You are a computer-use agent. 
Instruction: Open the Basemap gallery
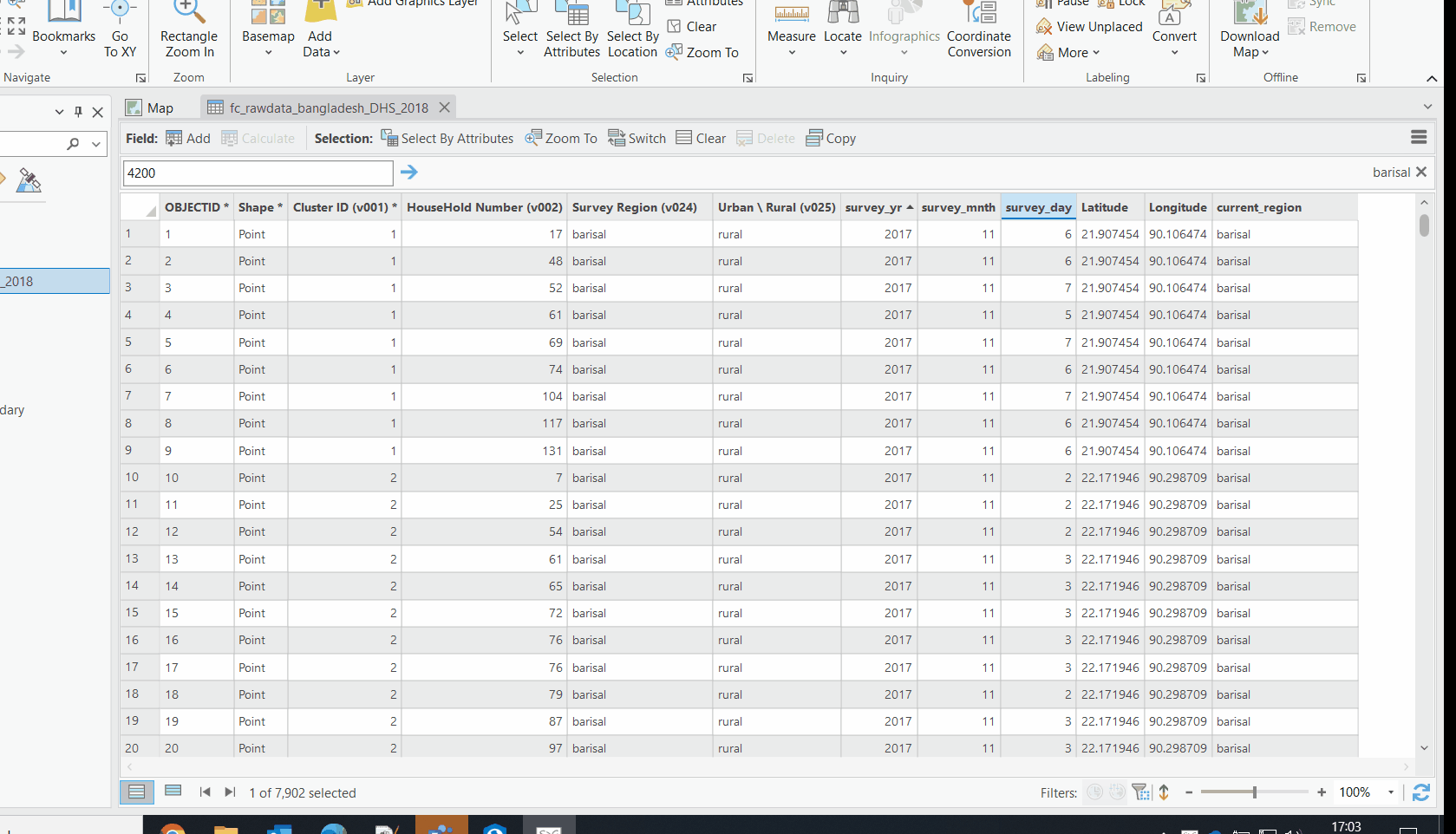coord(267,35)
